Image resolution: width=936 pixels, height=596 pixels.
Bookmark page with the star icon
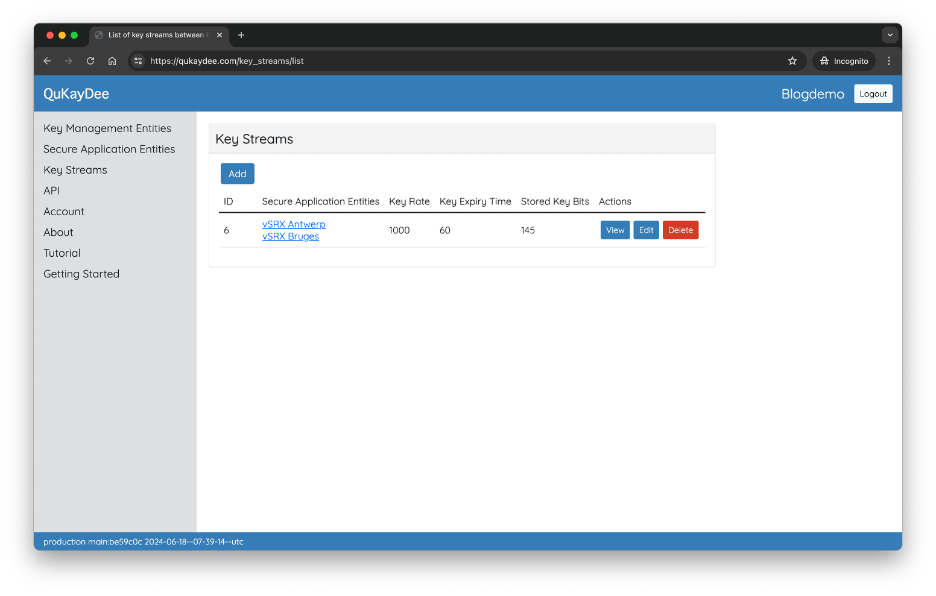click(792, 61)
